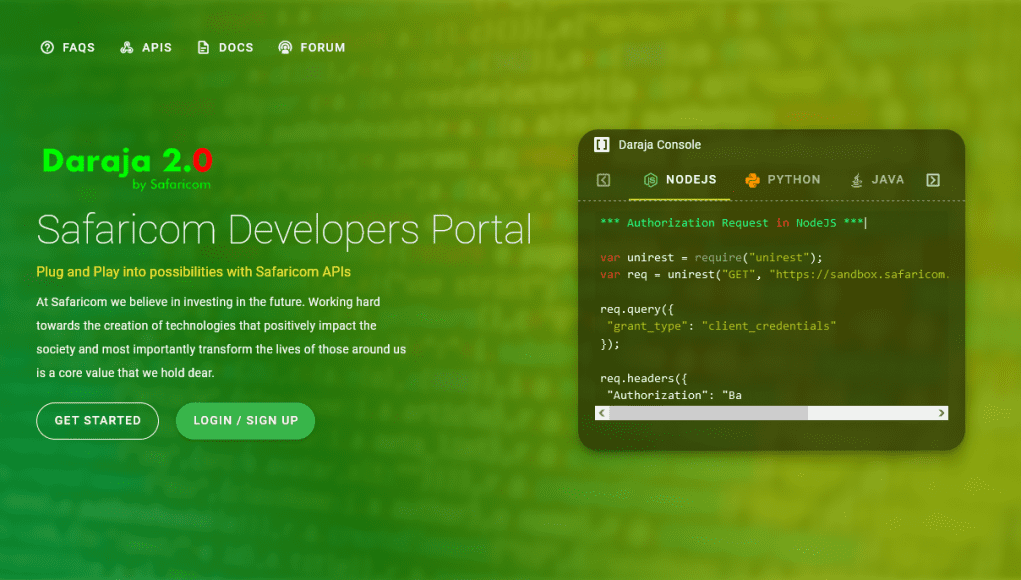Show more language tabs with right arrow
1021x580 pixels.
[933, 180]
